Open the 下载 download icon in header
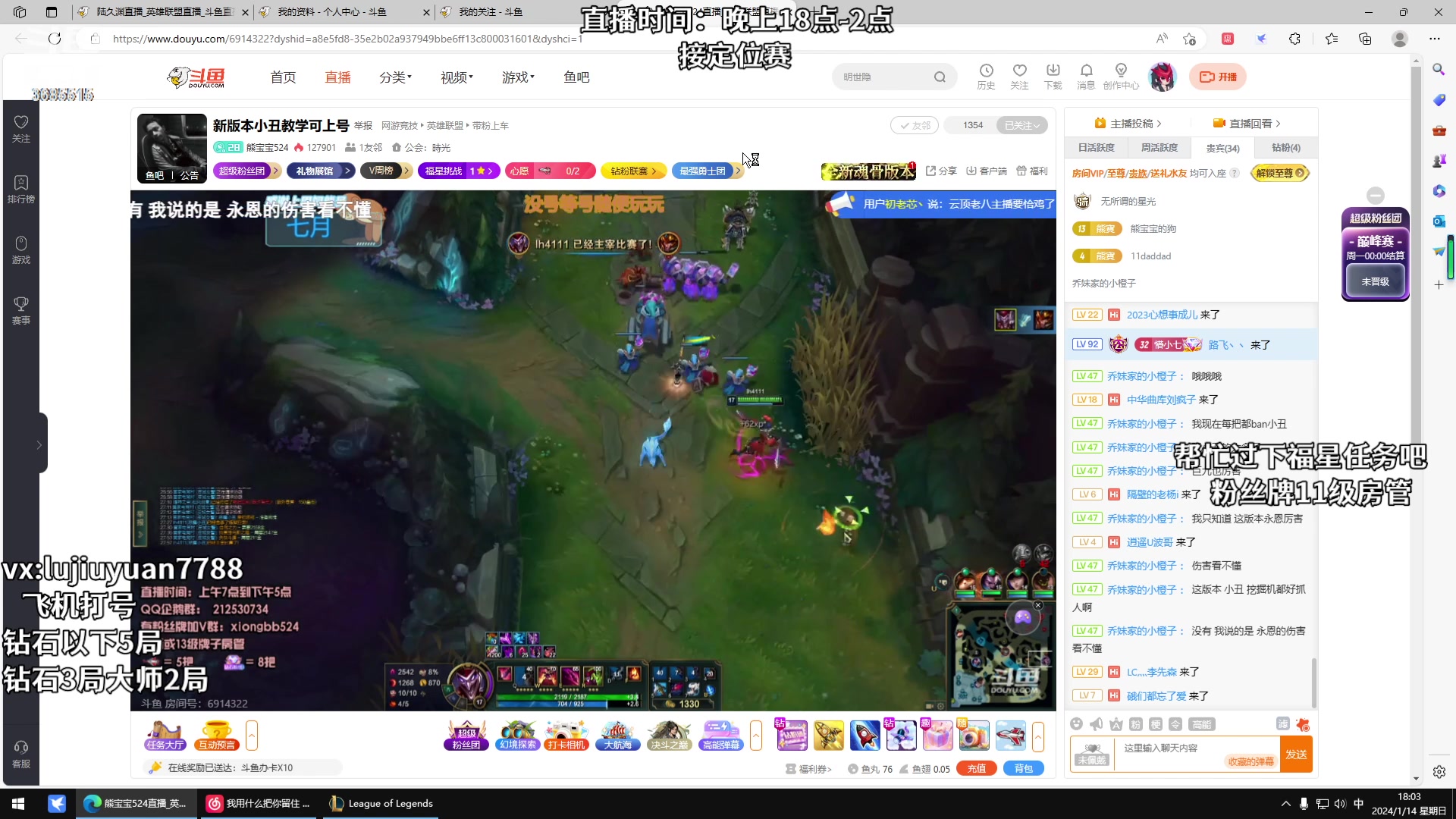 (x=1053, y=77)
